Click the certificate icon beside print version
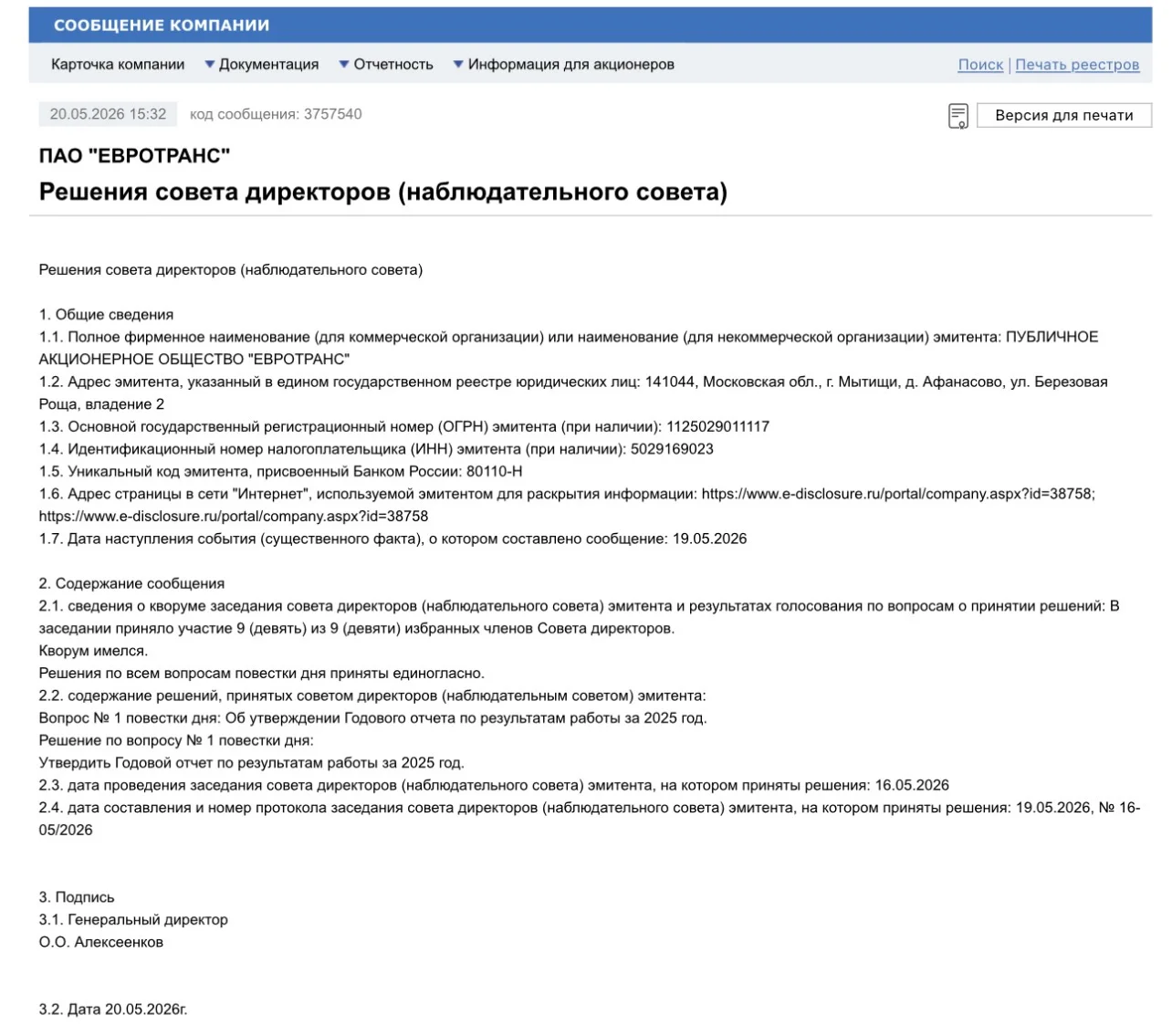The width and height of the screenshot is (1172, 1036). (x=957, y=116)
